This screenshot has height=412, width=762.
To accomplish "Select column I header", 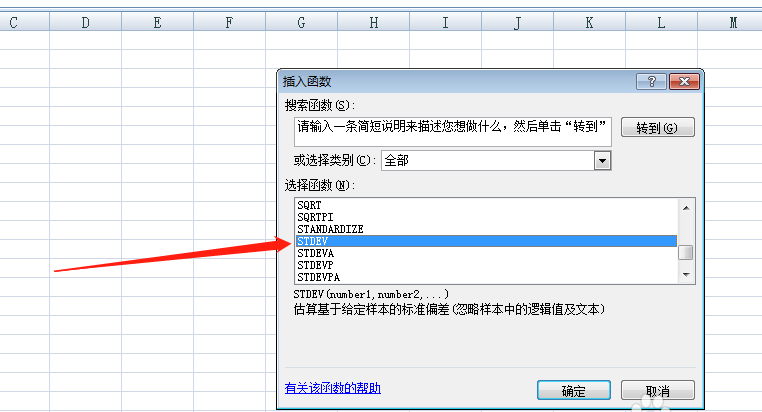I will (x=445, y=22).
